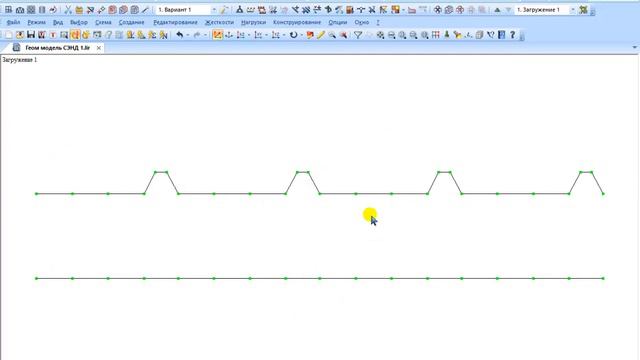This screenshot has height=360, width=640.
Task: Click the red flag icon in lower toolbar
Action: tap(310, 35)
